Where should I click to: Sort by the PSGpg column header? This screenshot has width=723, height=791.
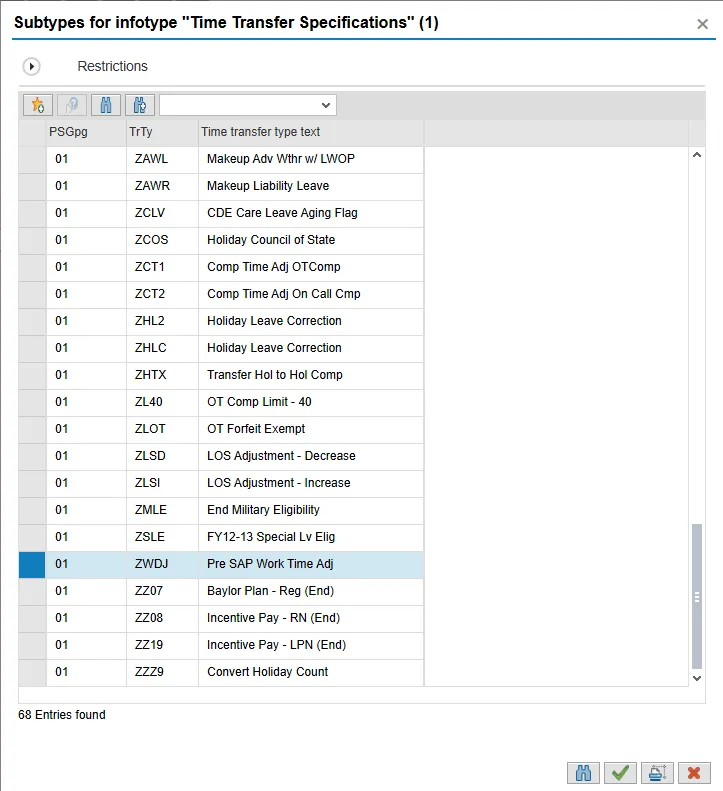(85, 132)
